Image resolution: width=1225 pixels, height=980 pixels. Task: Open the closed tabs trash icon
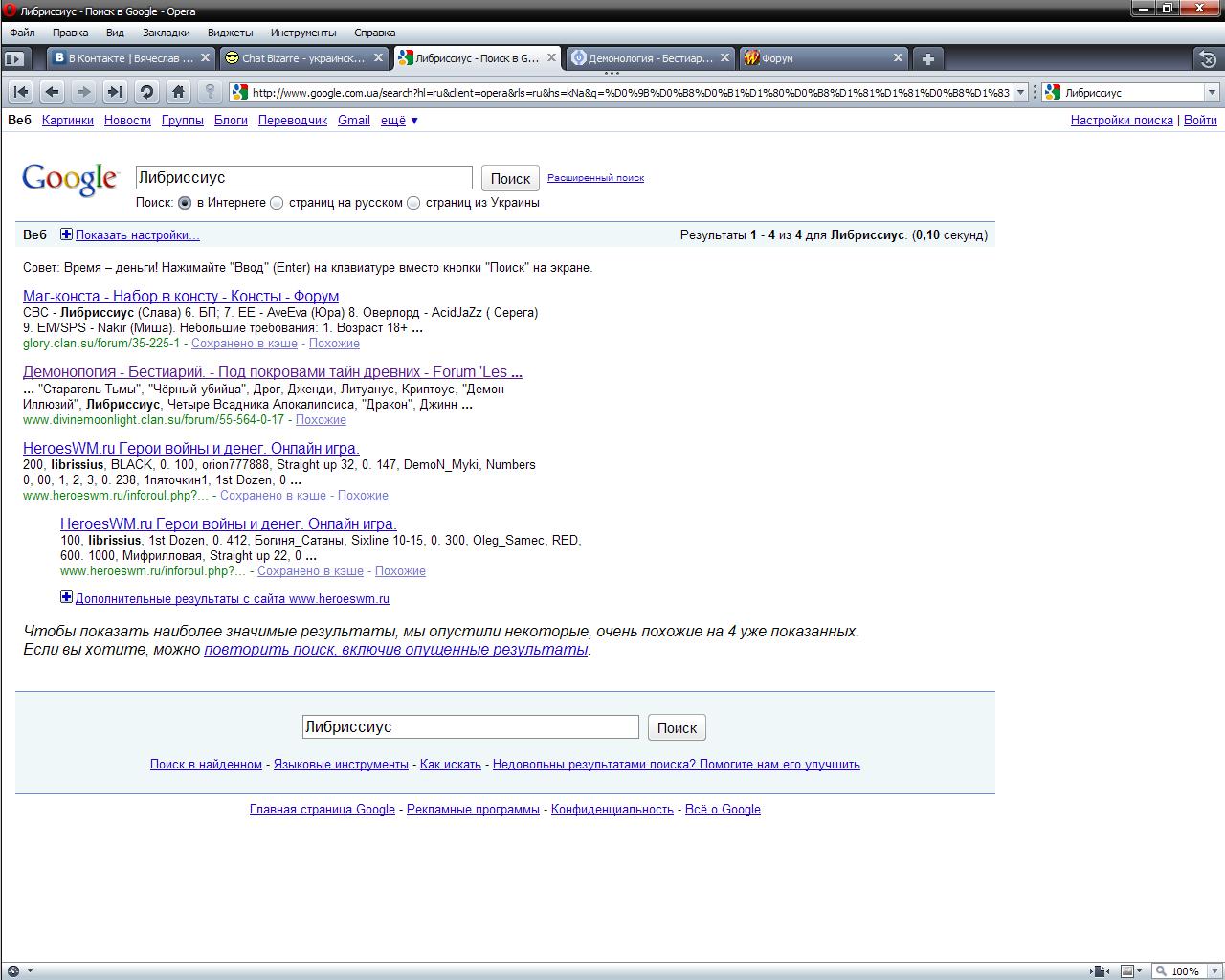[1208, 58]
